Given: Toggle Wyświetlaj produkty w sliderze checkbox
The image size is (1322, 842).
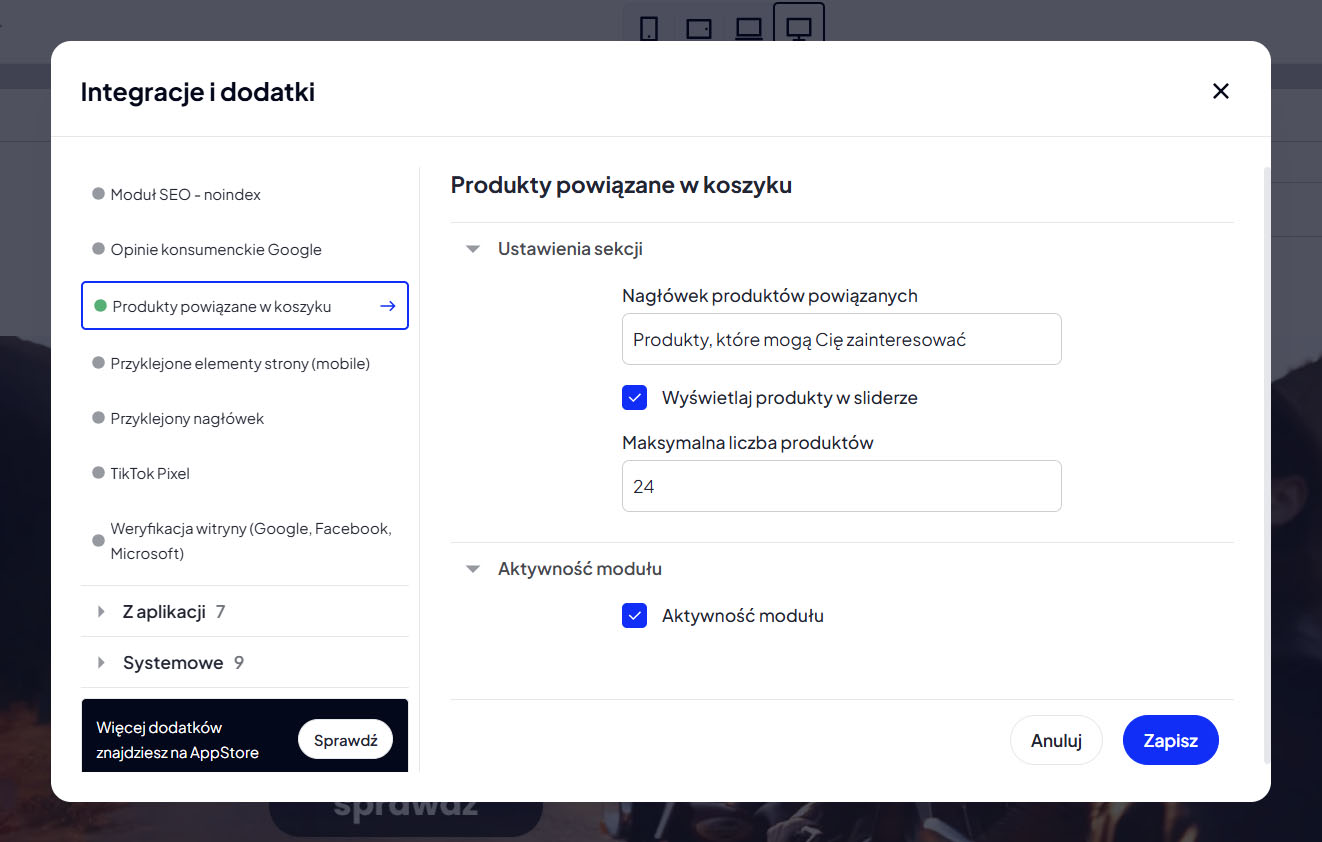Looking at the screenshot, I should point(635,398).
